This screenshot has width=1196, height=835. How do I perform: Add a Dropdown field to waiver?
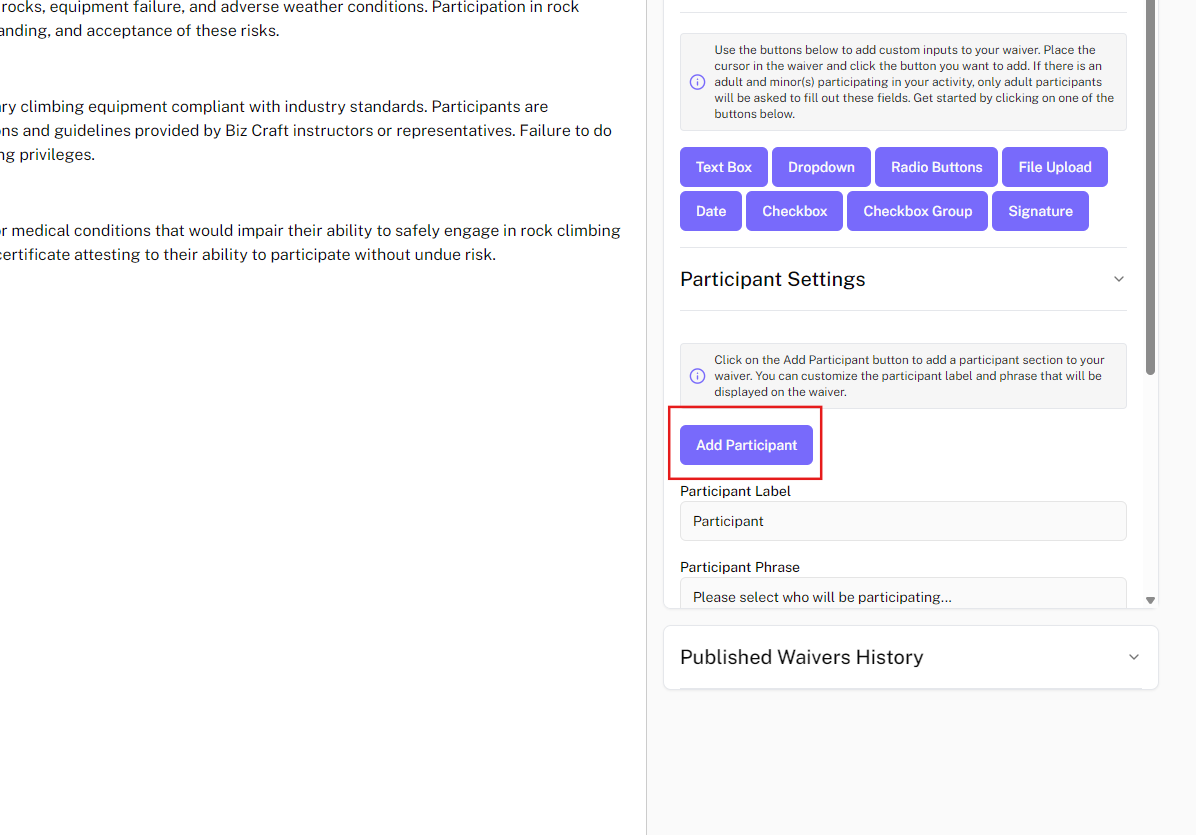pos(821,167)
